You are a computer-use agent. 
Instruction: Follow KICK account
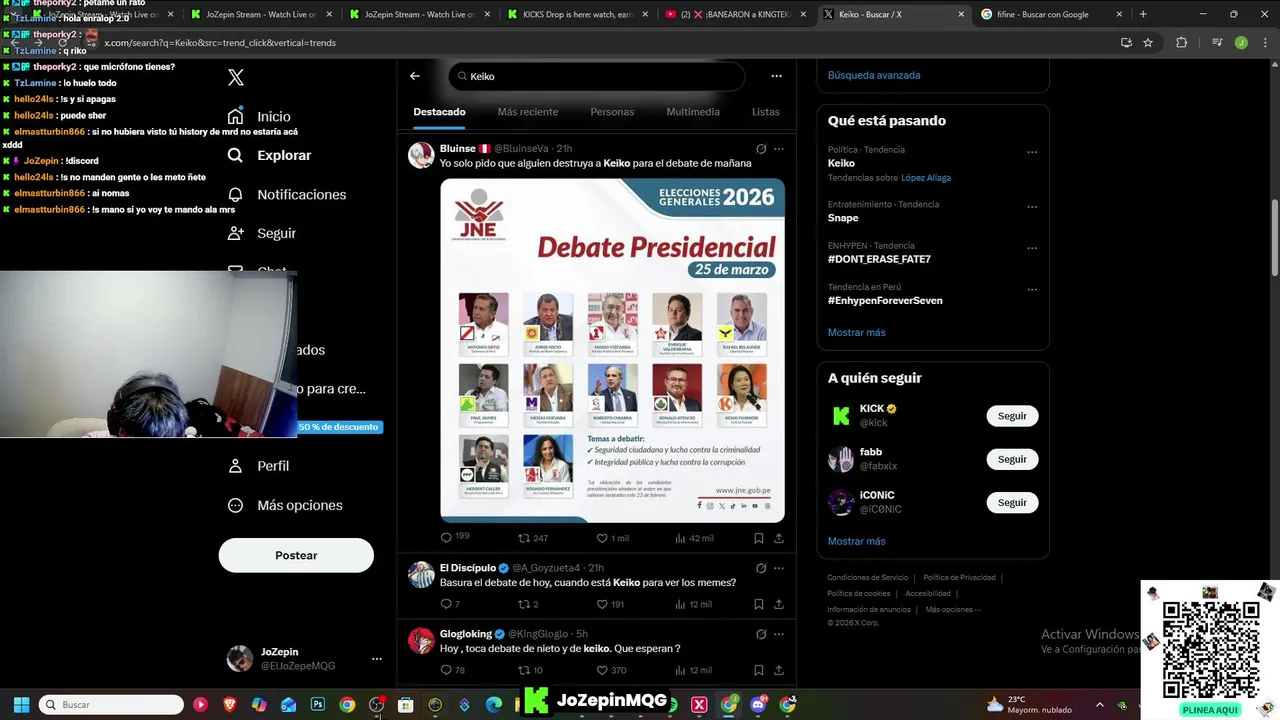coord(1012,416)
